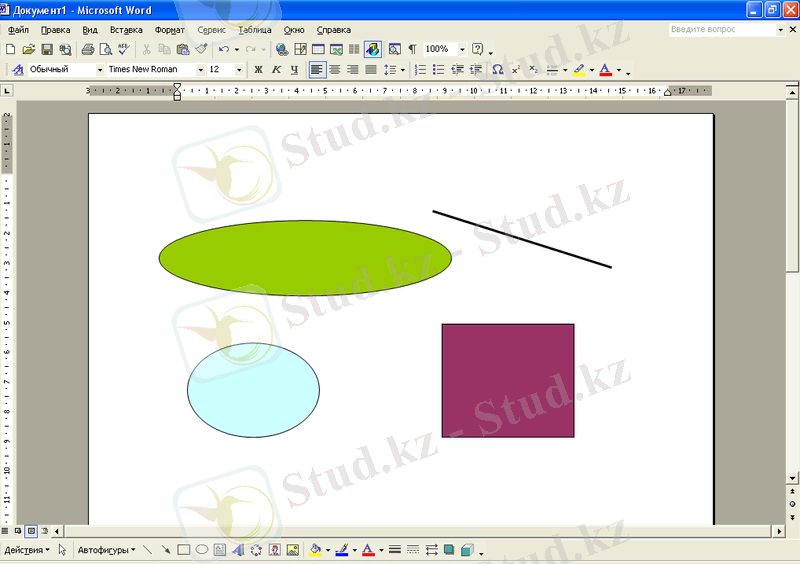This screenshot has height=564, width=800.
Task: Apply the yellow fill color bucket
Action: coord(315,550)
